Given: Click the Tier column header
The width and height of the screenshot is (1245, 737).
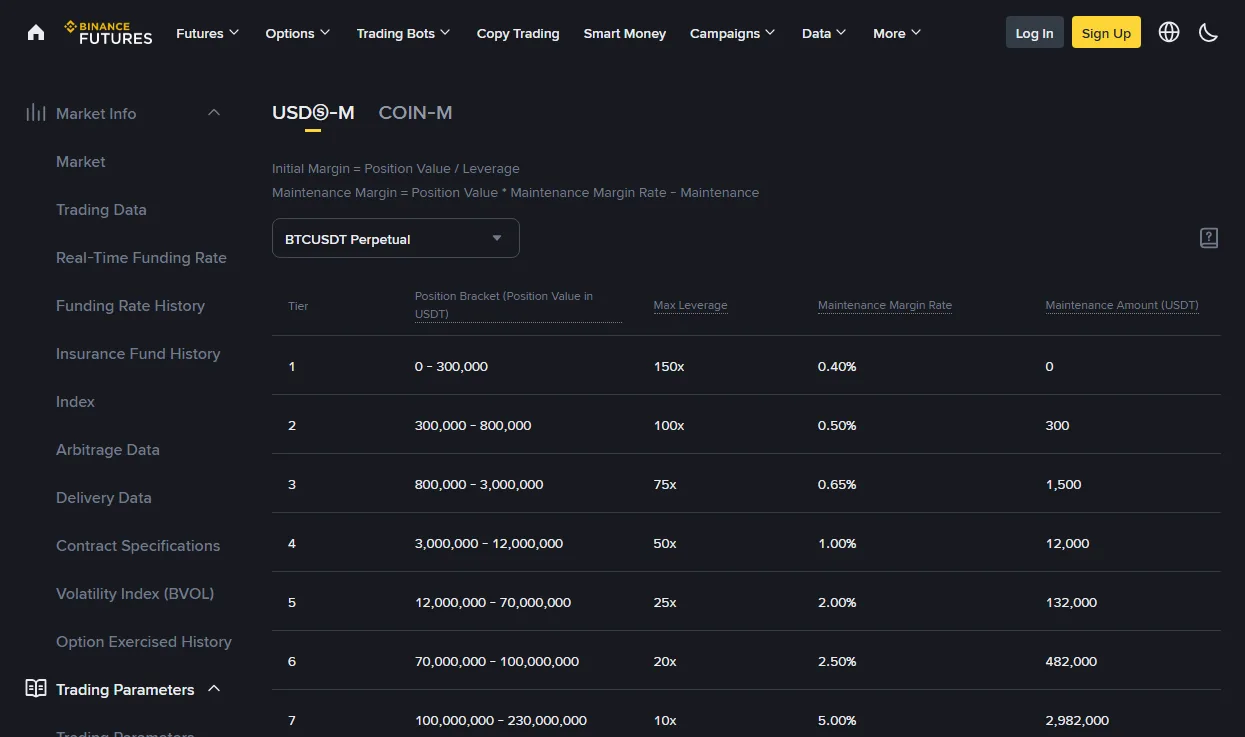Looking at the screenshot, I should click(298, 306).
